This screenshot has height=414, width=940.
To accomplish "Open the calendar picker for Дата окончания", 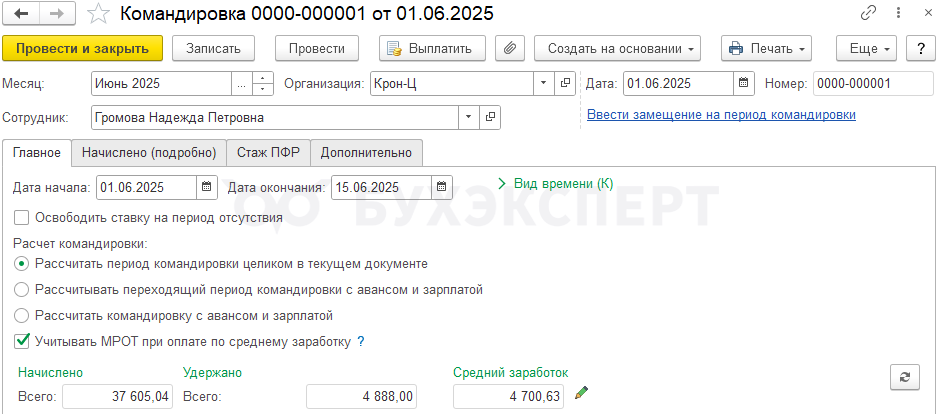I will pyautogui.click(x=443, y=187).
